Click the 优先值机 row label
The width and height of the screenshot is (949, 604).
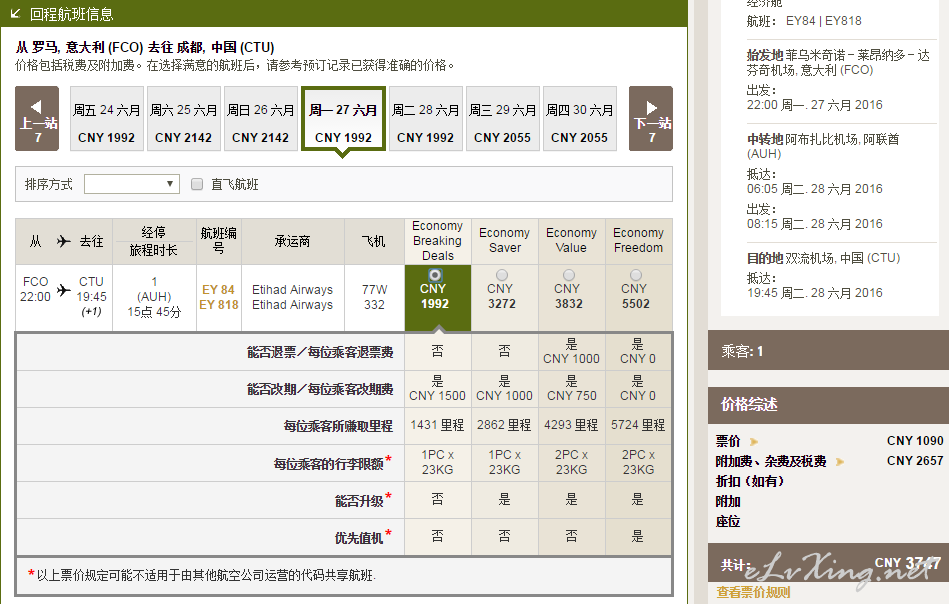point(359,537)
